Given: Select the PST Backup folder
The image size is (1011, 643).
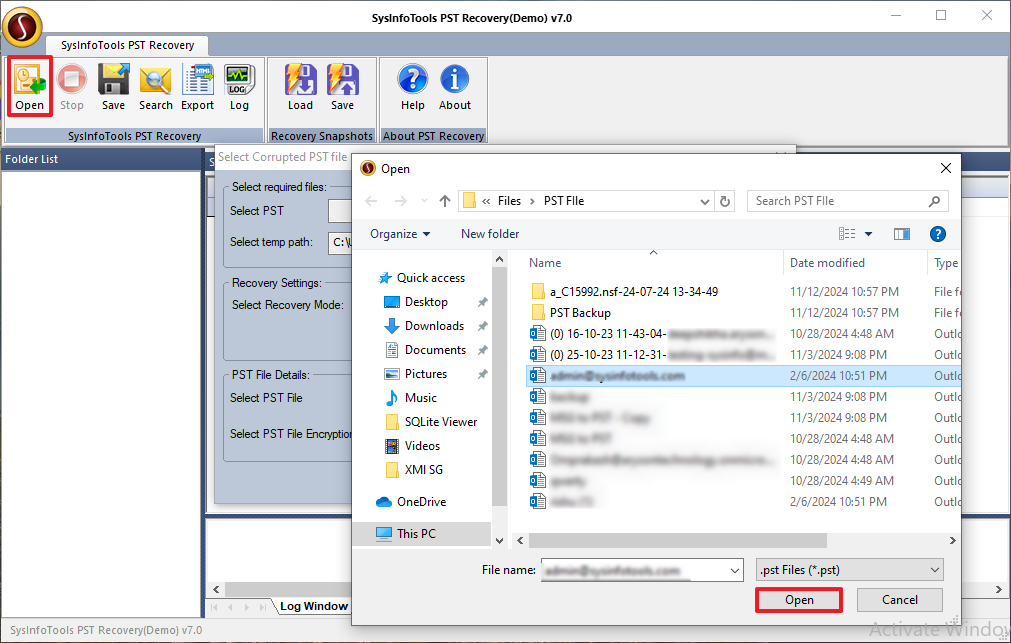Looking at the screenshot, I should click(580, 313).
